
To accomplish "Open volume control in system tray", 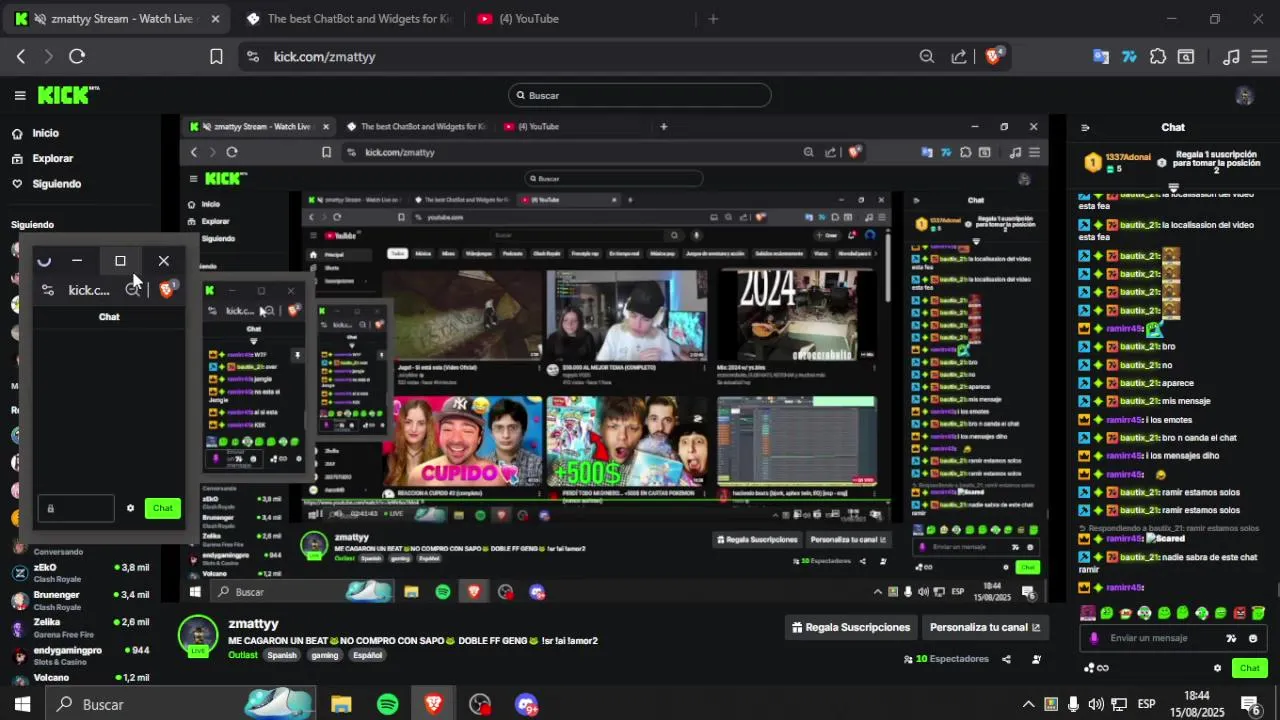I will tap(1096, 704).
